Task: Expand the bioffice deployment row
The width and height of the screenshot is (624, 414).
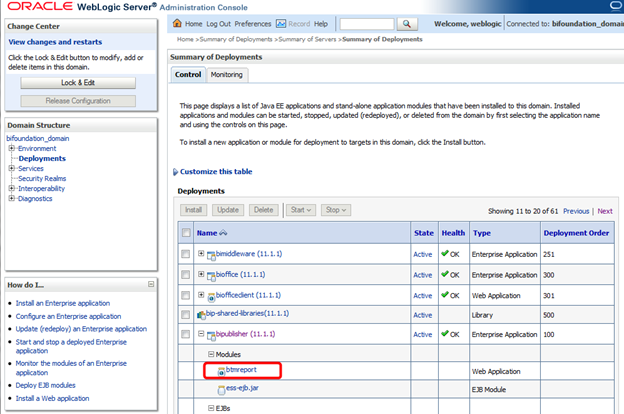Action: click(x=201, y=274)
